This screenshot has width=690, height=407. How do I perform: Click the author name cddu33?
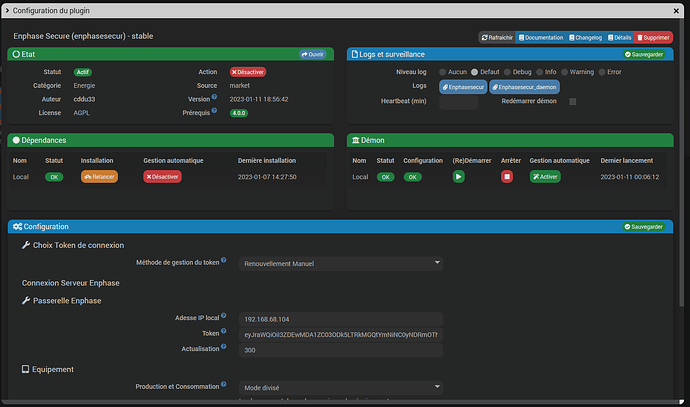point(84,99)
